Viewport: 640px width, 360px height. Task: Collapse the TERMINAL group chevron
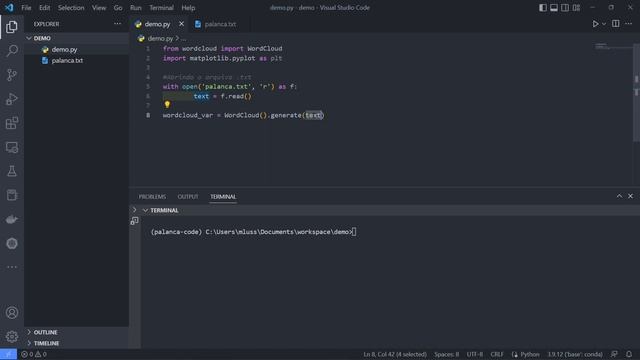click(x=145, y=210)
